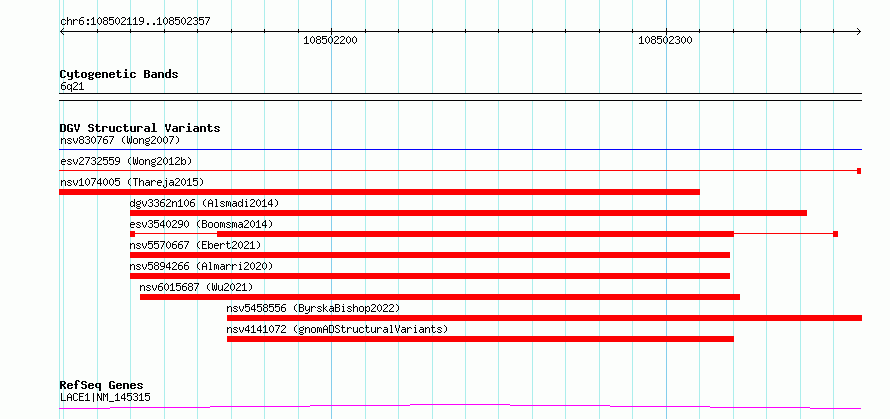The height and width of the screenshot is (419, 890).
Task: Open variant esv2732559 (Wong2012b) label
Action: tap(126, 161)
